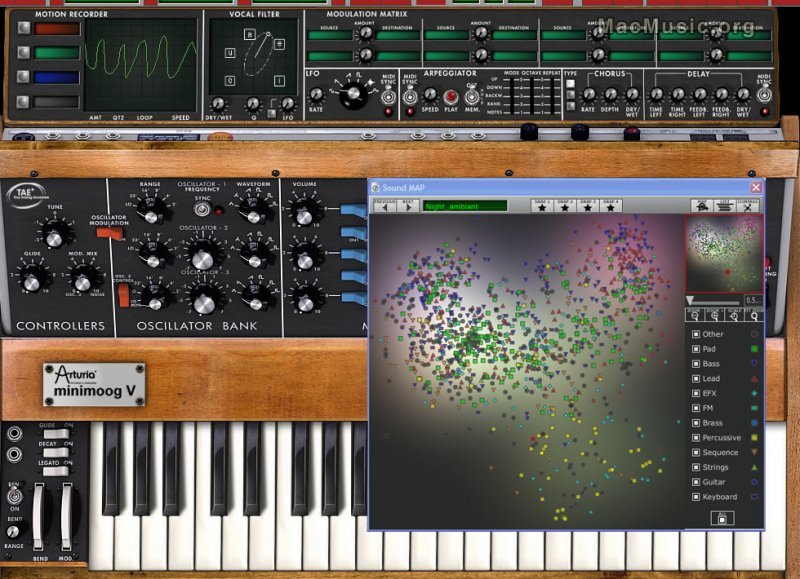Screen dimensions: 800x579
Task: Open Night_ambiant preset name display
Action: click(x=465, y=206)
